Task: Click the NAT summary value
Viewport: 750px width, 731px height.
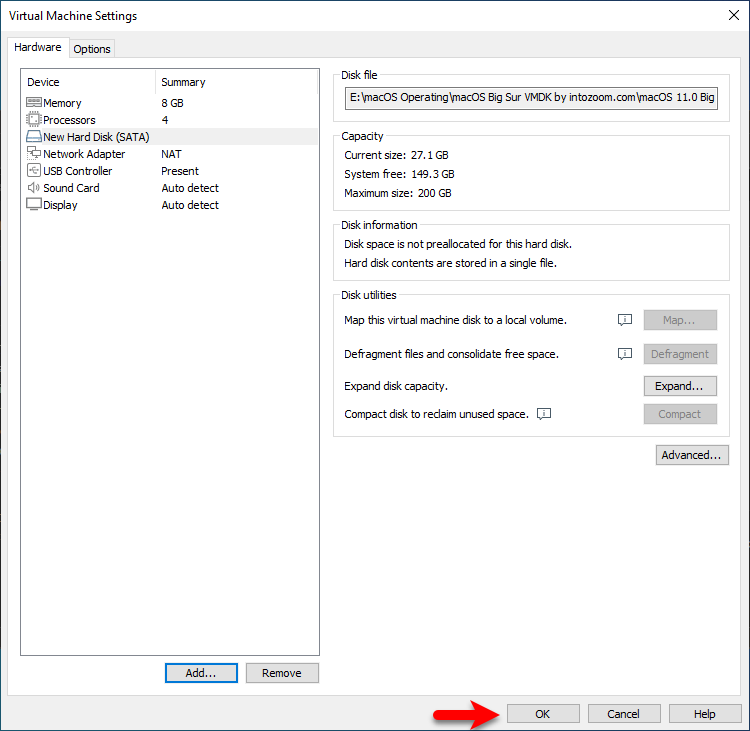Action: 171,154
